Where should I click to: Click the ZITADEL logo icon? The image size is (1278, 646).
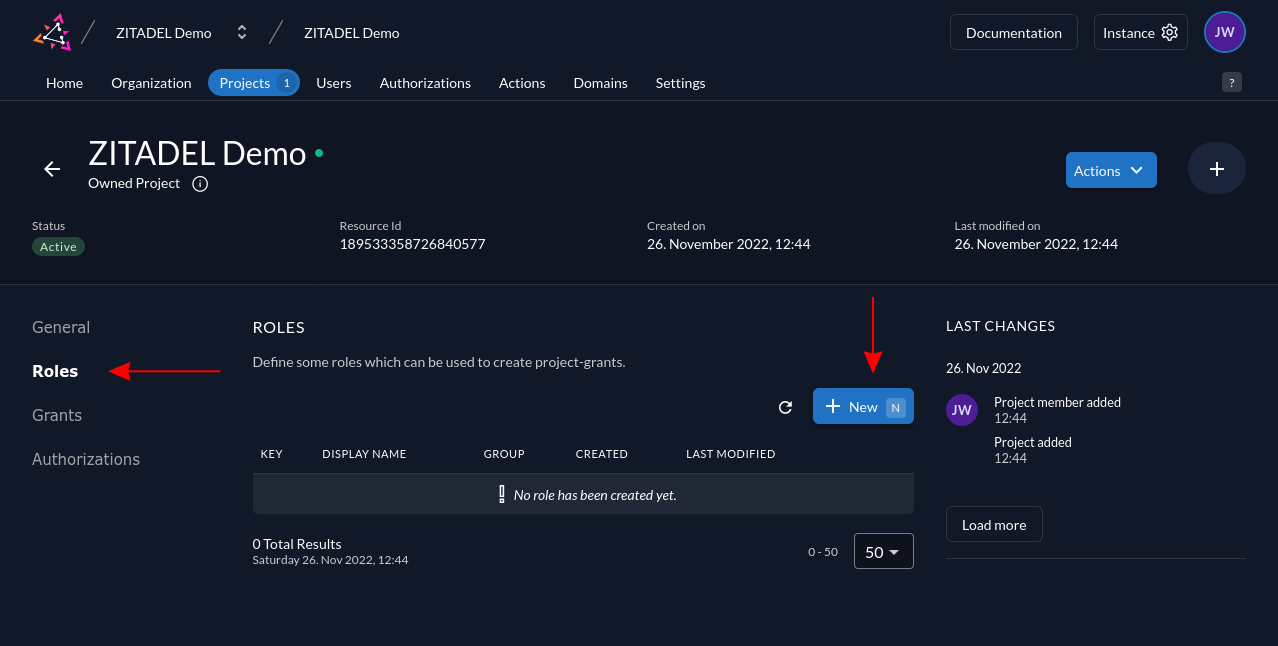52,32
